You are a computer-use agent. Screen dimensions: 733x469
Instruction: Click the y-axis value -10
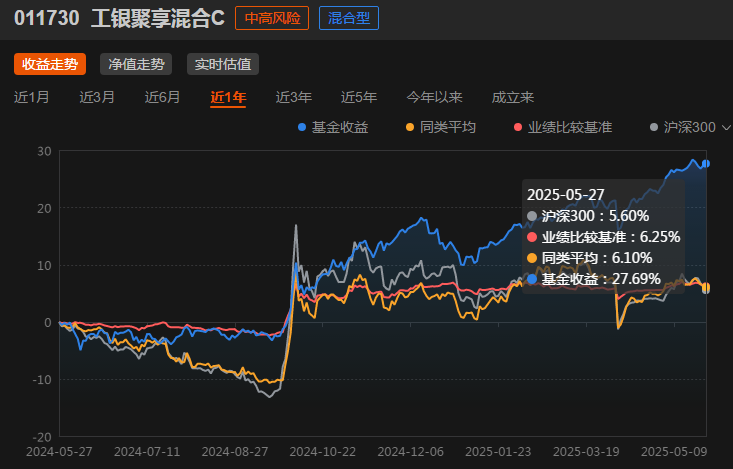(42, 380)
